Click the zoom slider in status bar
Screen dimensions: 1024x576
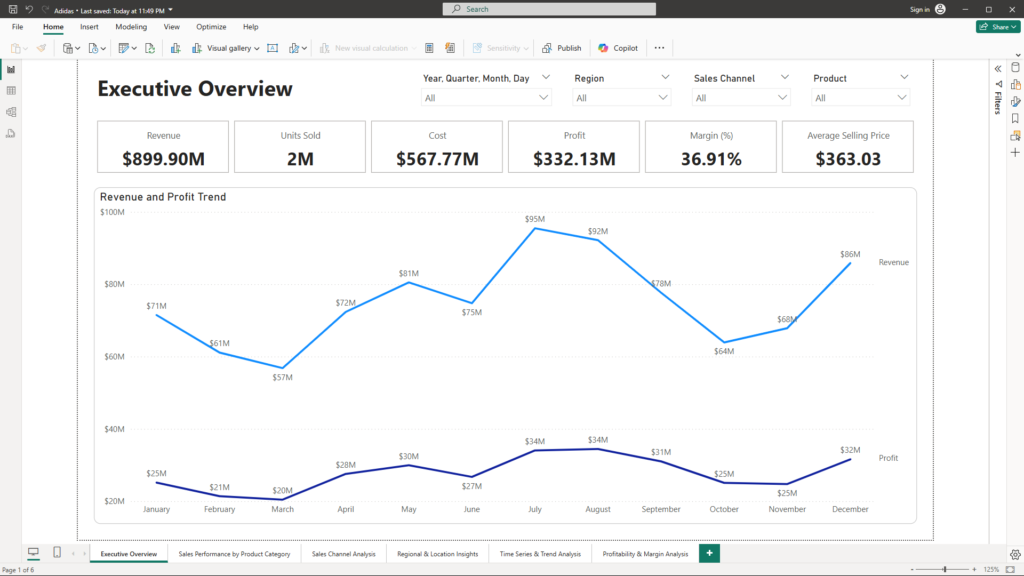945,569
